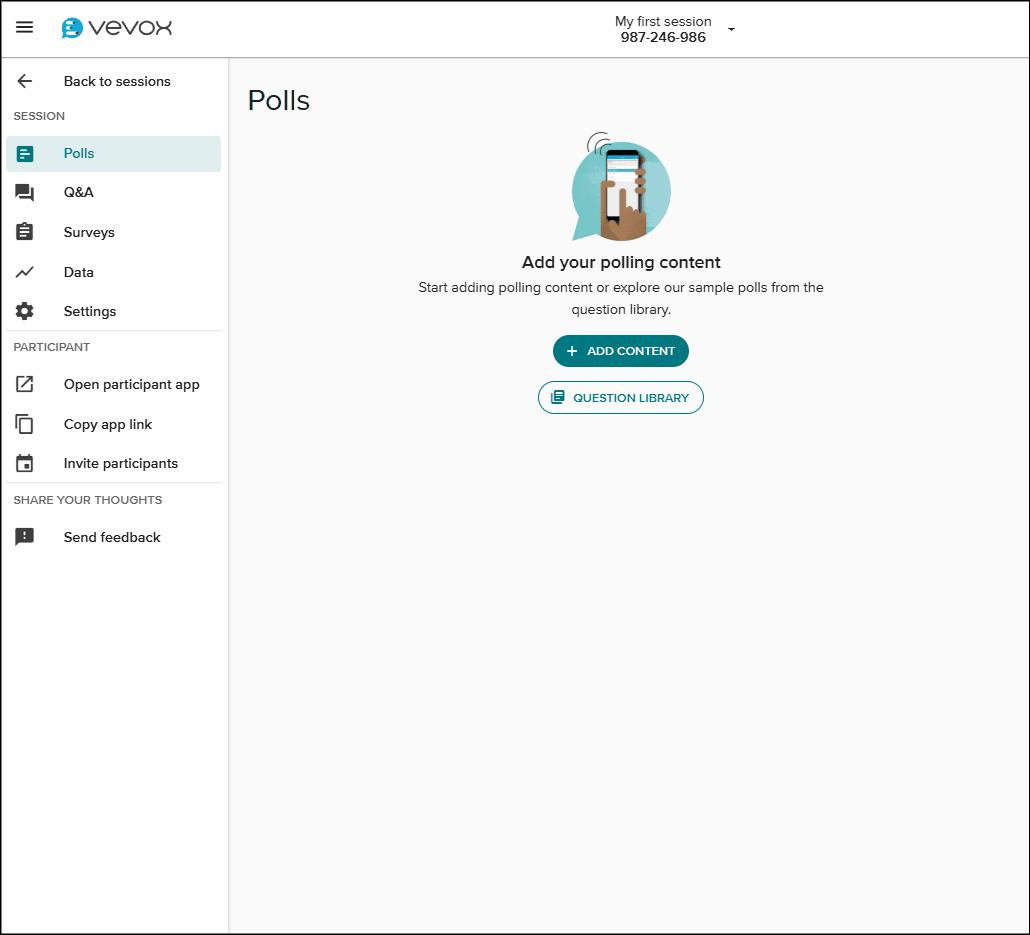Image resolution: width=1030 pixels, height=935 pixels.
Task: Select Data in the sidebar menu
Action: (x=78, y=272)
